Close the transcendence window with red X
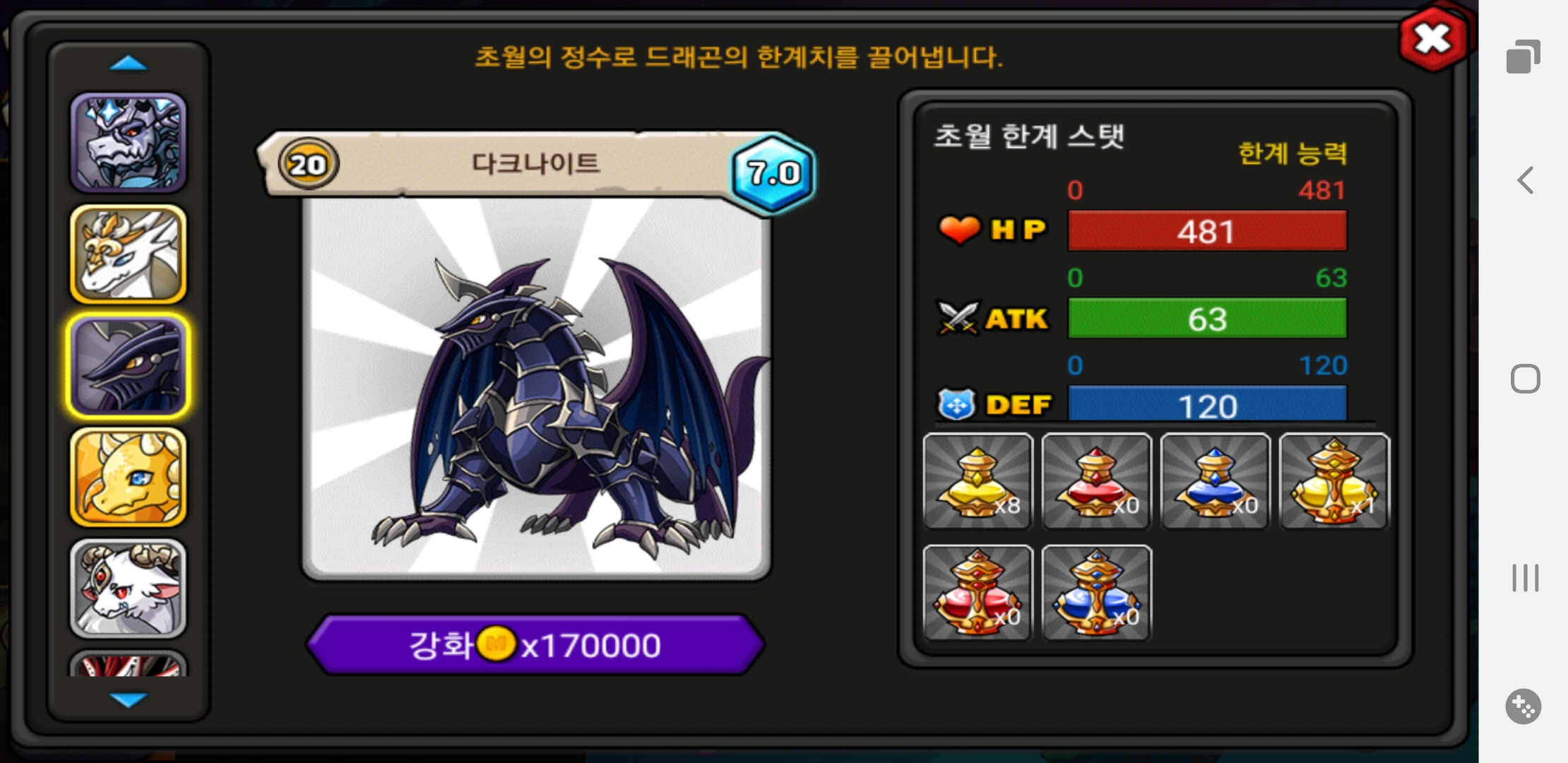1568x763 pixels. (1433, 39)
